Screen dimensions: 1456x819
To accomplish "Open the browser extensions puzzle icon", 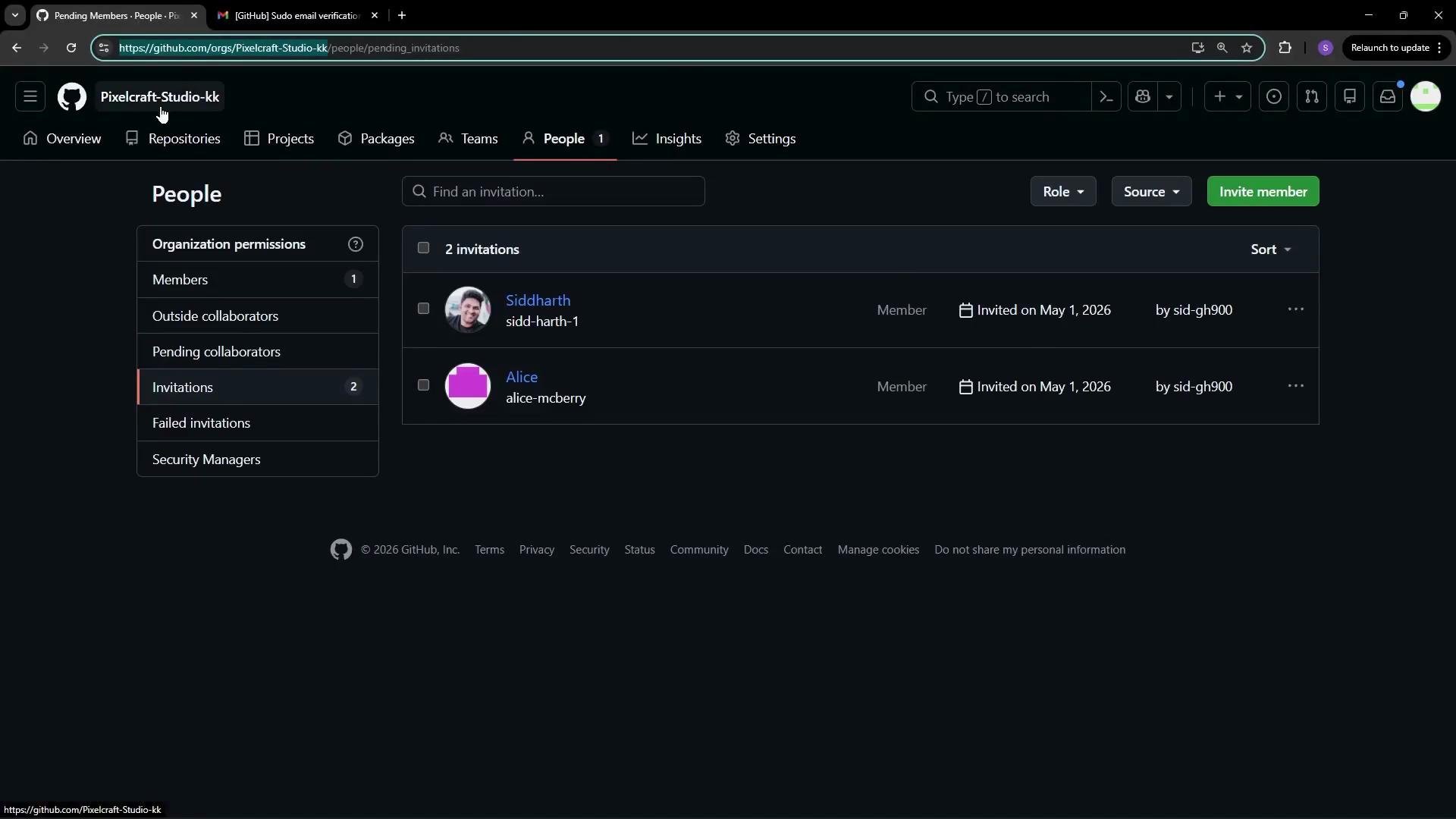I will 1285,48.
